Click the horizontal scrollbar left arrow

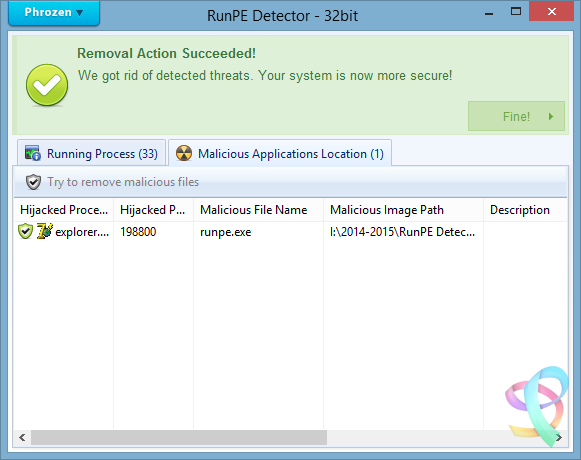pos(22,437)
